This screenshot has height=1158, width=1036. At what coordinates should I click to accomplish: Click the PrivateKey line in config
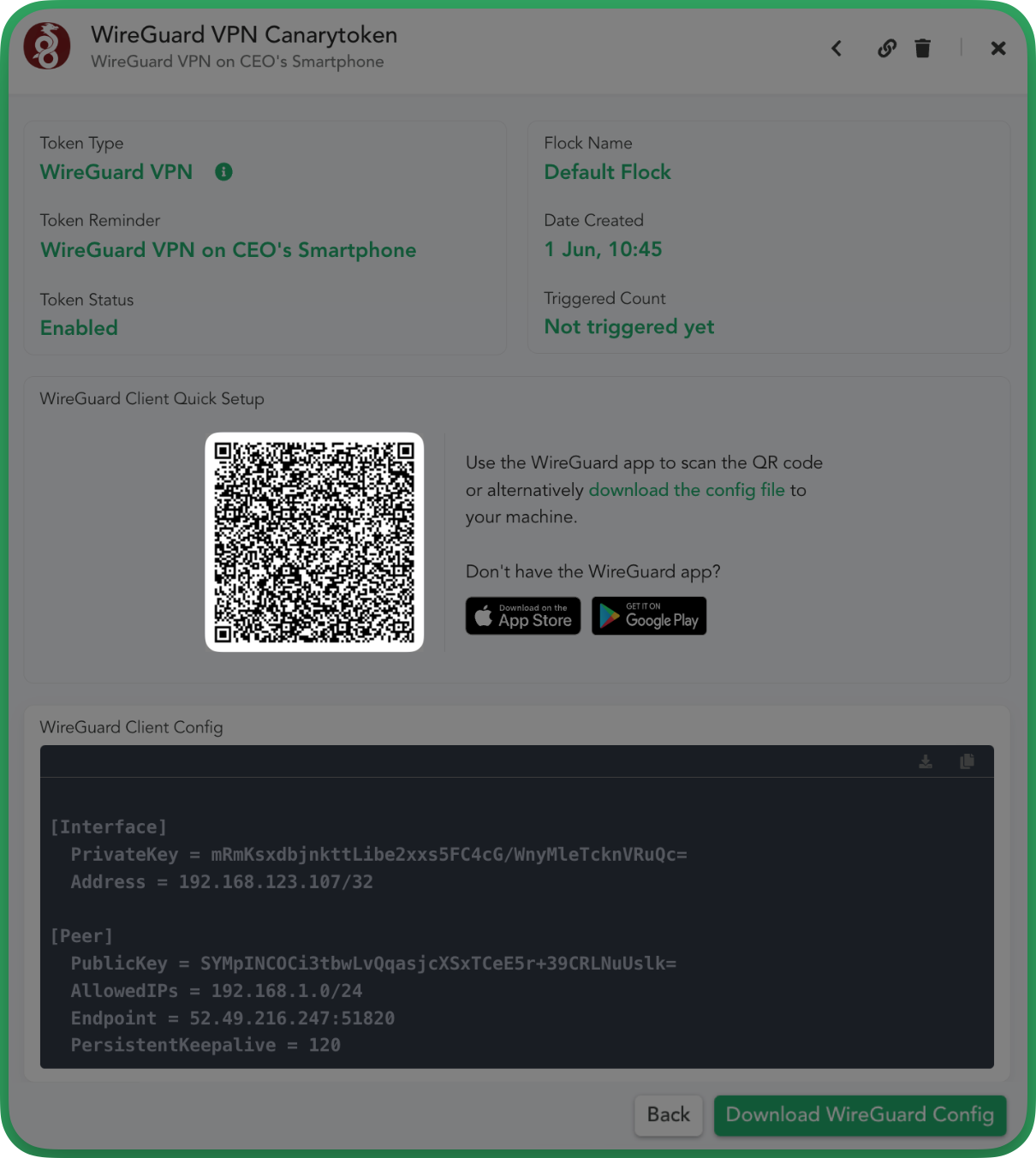378,855
